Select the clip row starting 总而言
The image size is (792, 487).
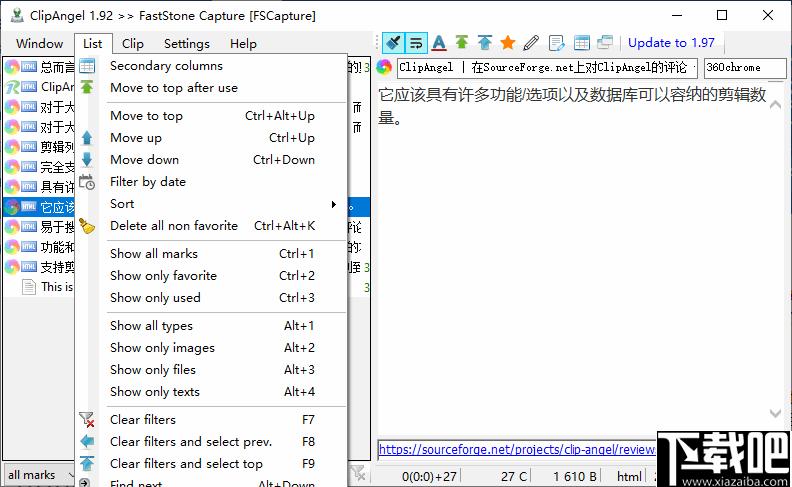point(39,67)
